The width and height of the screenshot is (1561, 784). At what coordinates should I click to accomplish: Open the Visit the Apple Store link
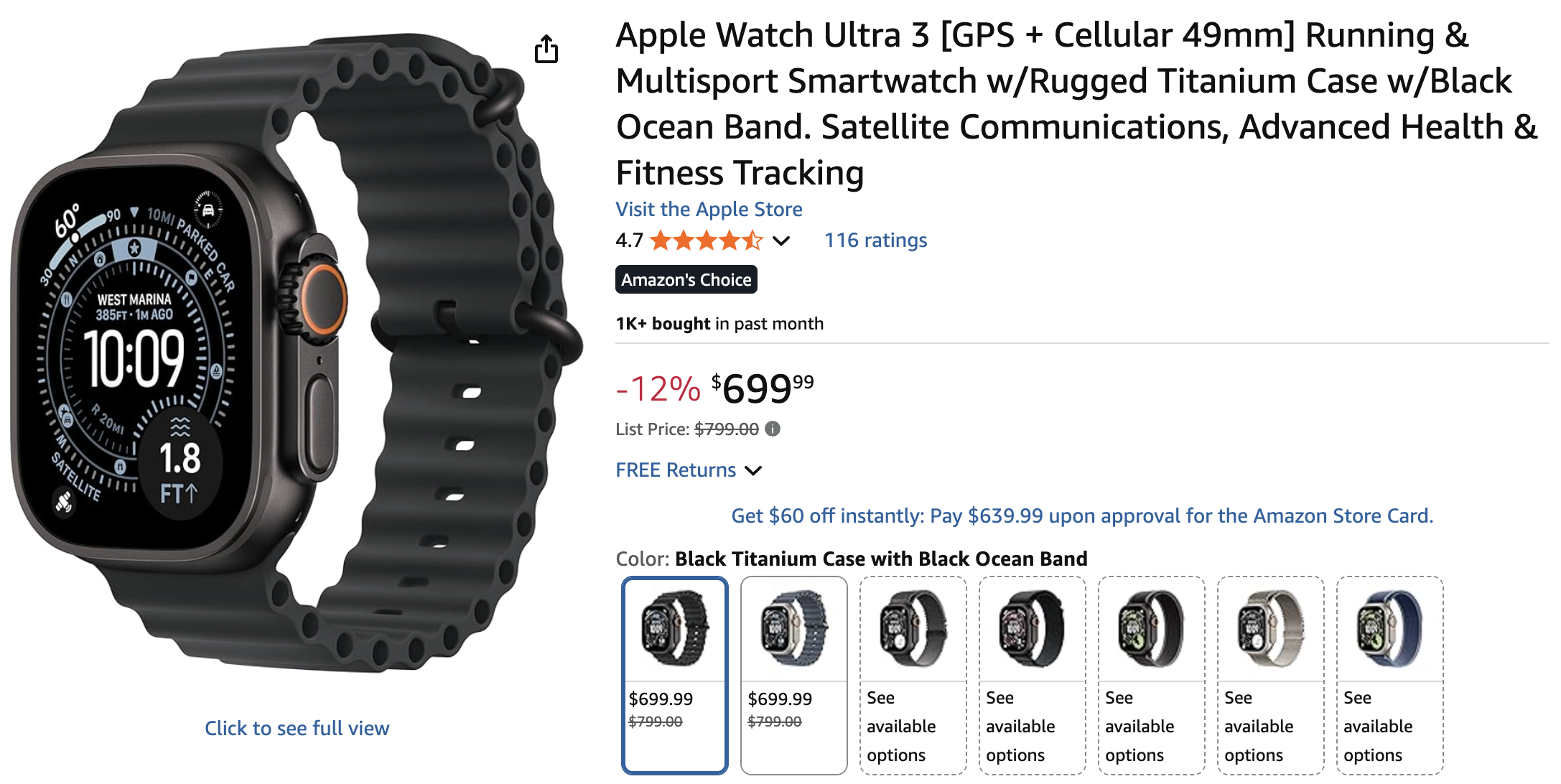(708, 209)
